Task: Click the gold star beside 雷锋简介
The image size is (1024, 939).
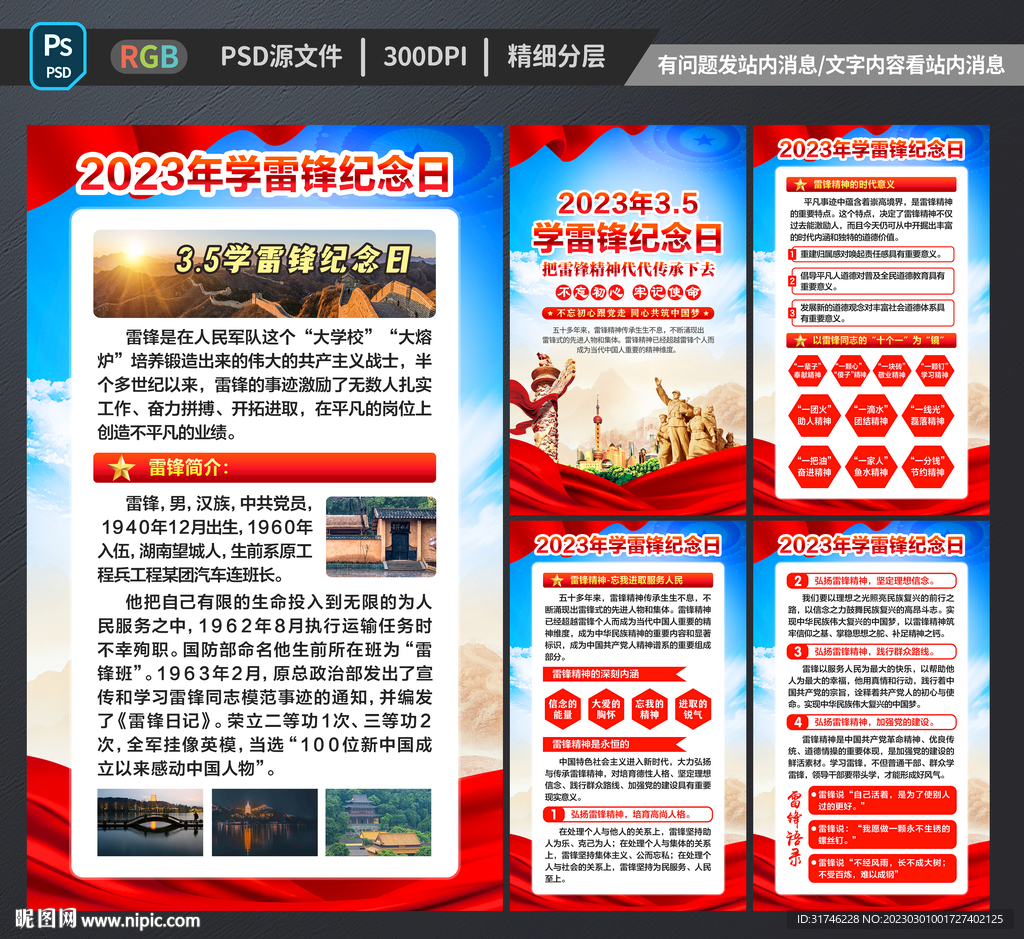Action: coord(121,468)
